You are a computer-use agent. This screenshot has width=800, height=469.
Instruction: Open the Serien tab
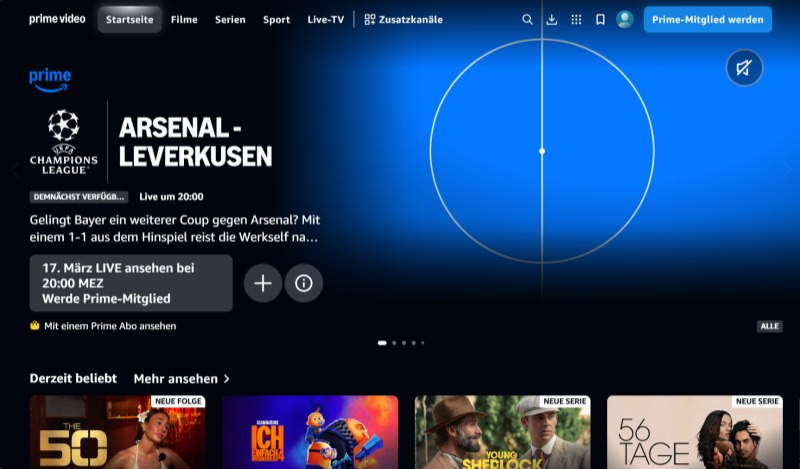(230, 19)
